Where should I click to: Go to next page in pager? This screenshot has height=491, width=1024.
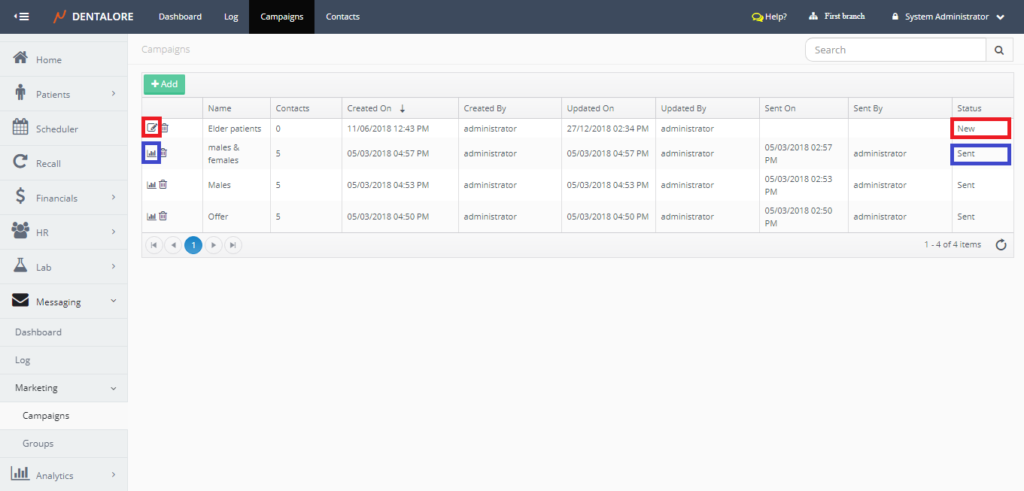(213, 245)
